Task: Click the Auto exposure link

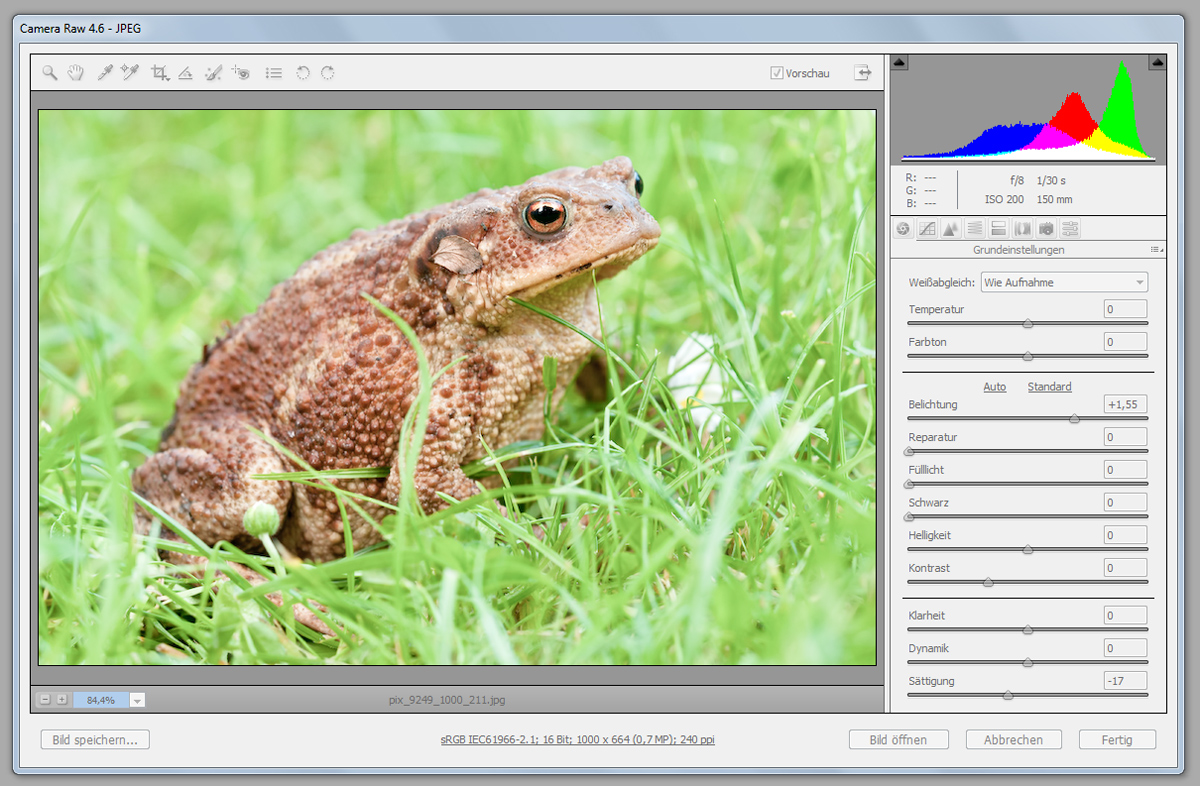Action: (994, 386)
